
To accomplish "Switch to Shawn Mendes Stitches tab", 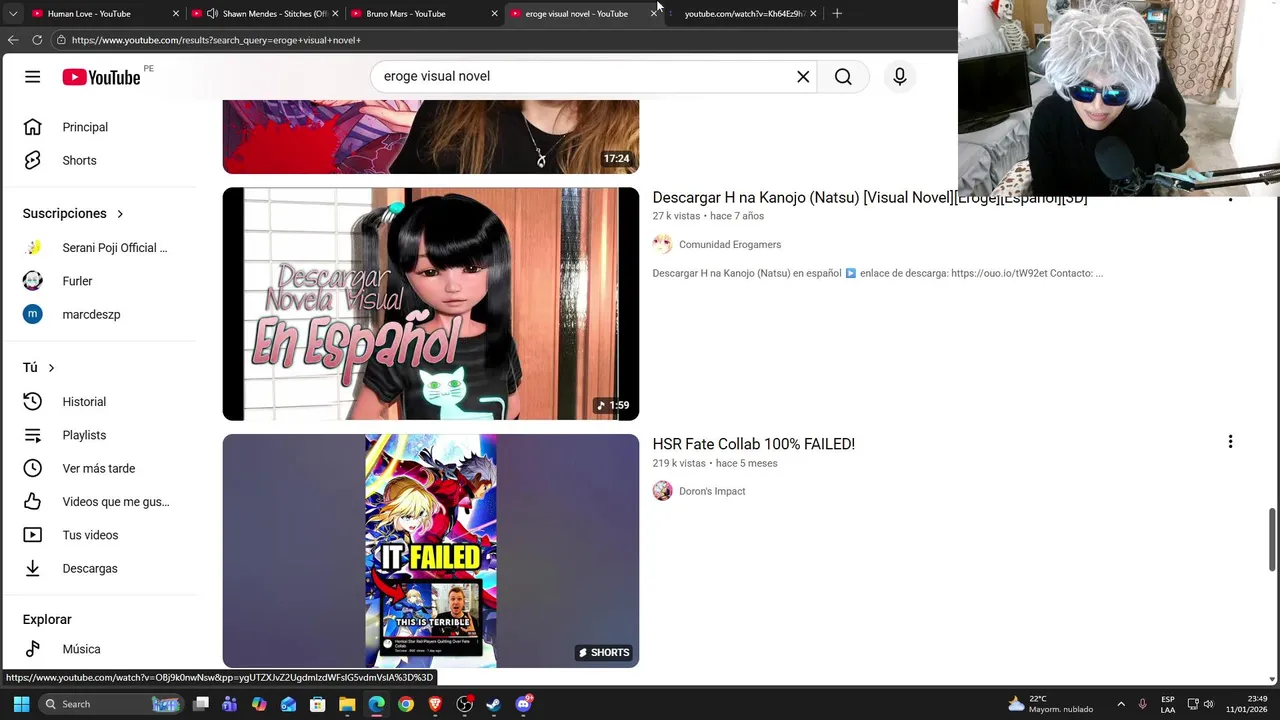I will tap(265, 14).
